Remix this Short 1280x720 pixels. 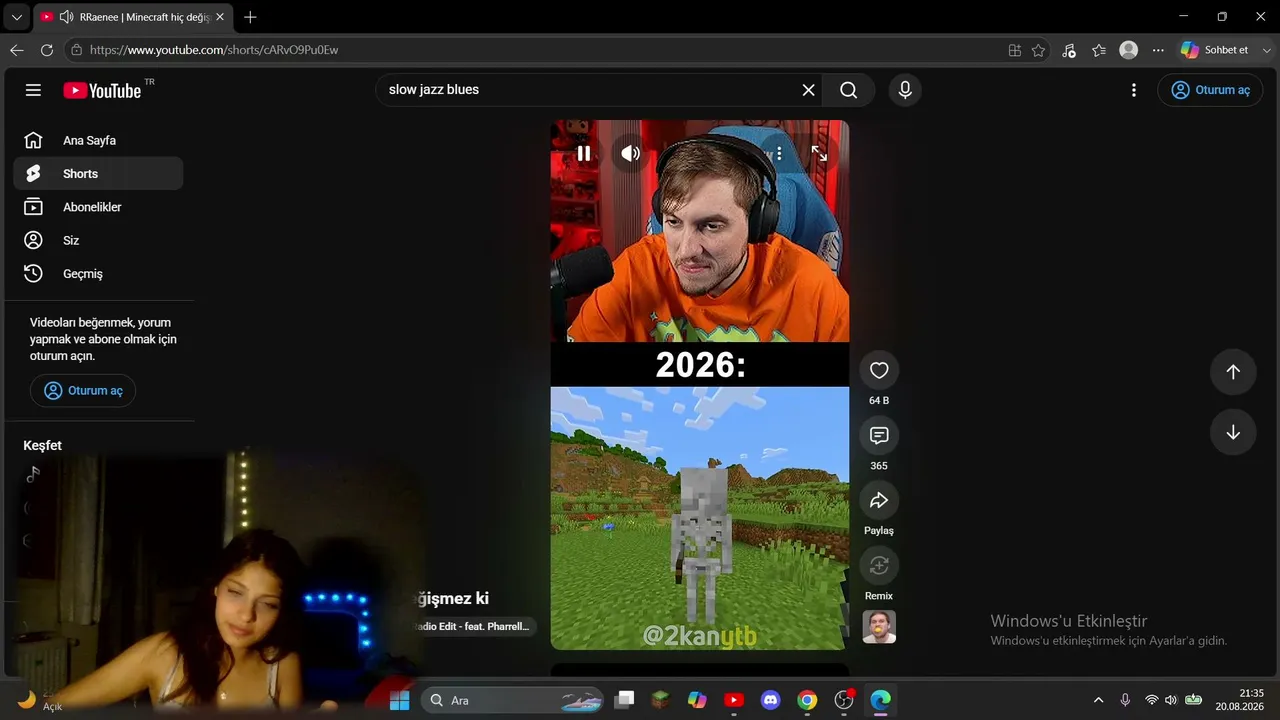[879, 565]
